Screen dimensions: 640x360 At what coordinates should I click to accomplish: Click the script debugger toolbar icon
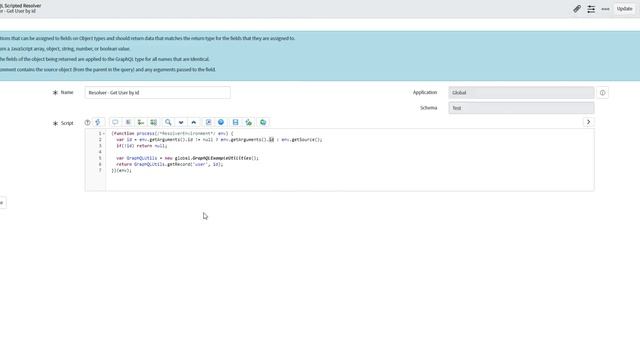pyautogui.click(x=248, y=122)
